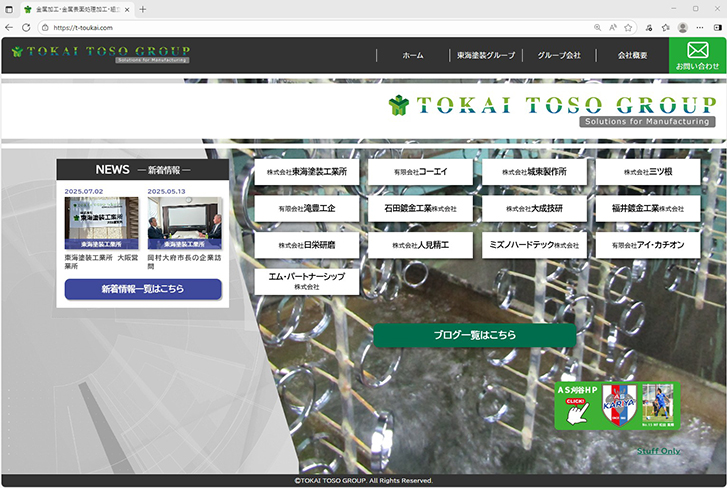Open the browser profile avatar

click(x=683, y=27)
